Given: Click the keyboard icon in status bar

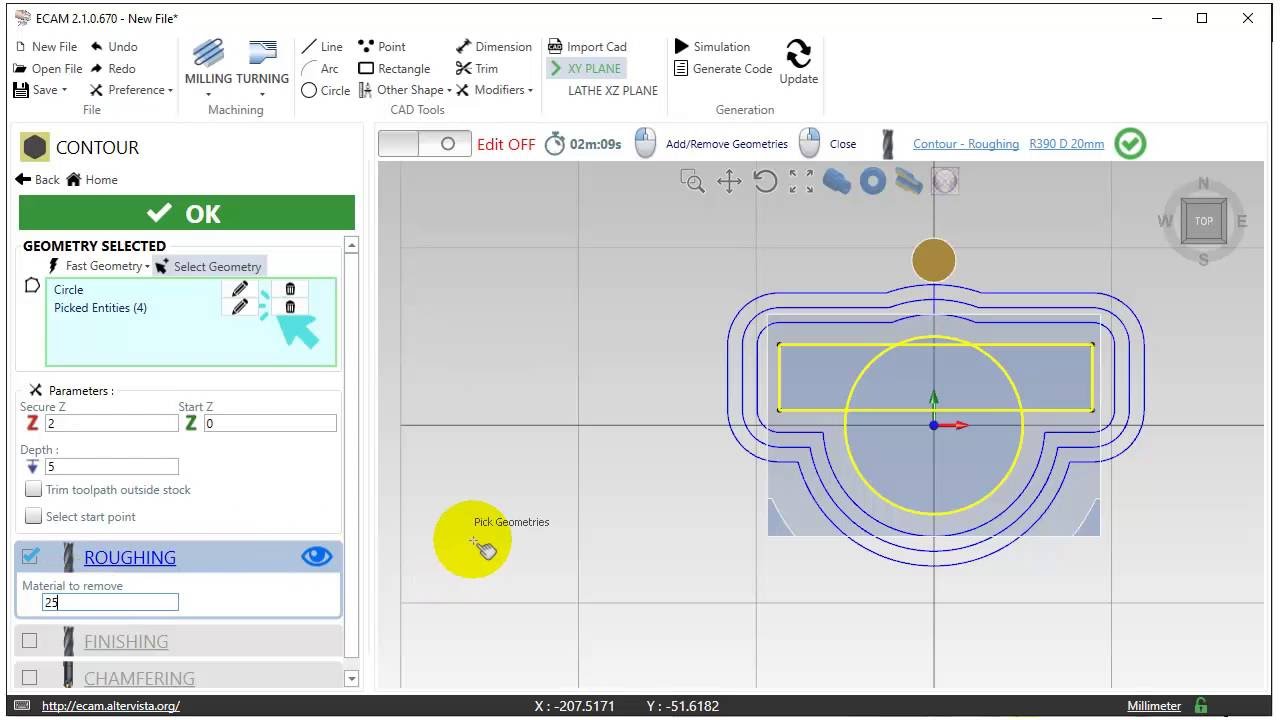Looking at the screenshot, I should [x=22, y=706].
